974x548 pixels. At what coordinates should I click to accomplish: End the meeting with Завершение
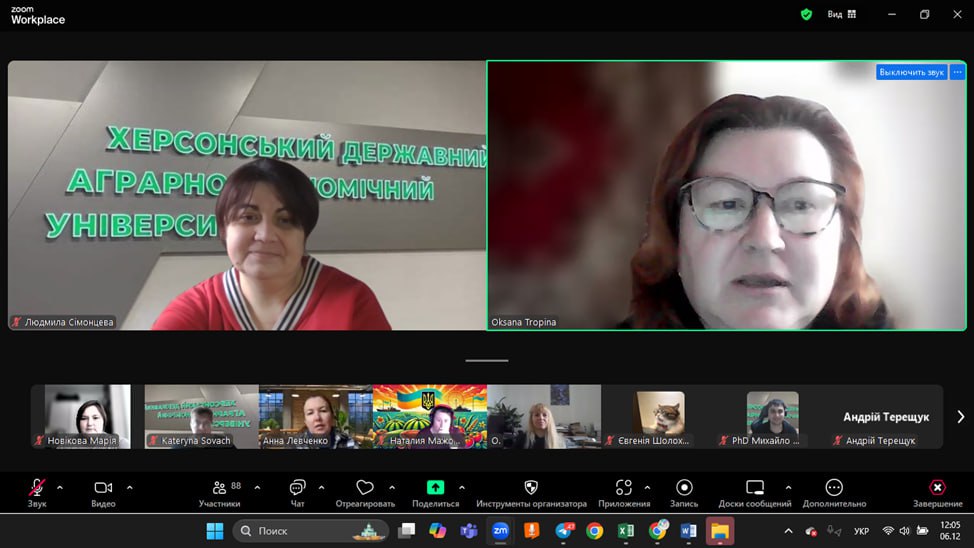(x=937, y=493)
